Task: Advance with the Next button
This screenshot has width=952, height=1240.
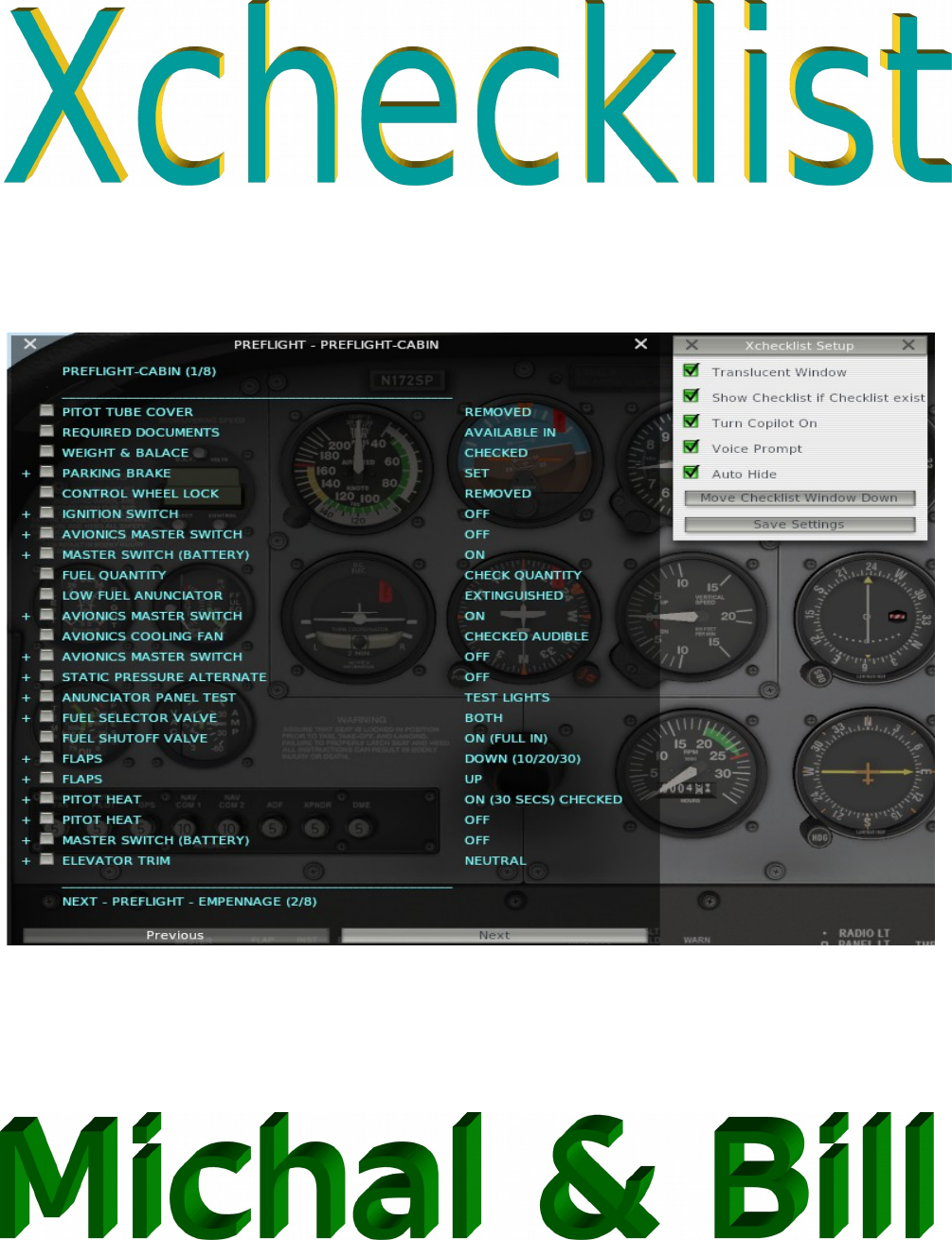Action: (x=494, y=936)
